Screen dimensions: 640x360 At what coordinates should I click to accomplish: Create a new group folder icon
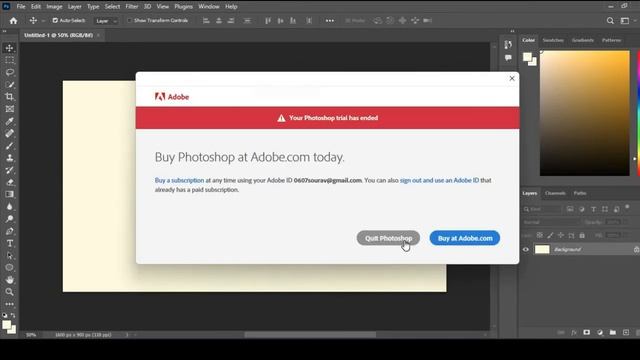tap(613, 333)
